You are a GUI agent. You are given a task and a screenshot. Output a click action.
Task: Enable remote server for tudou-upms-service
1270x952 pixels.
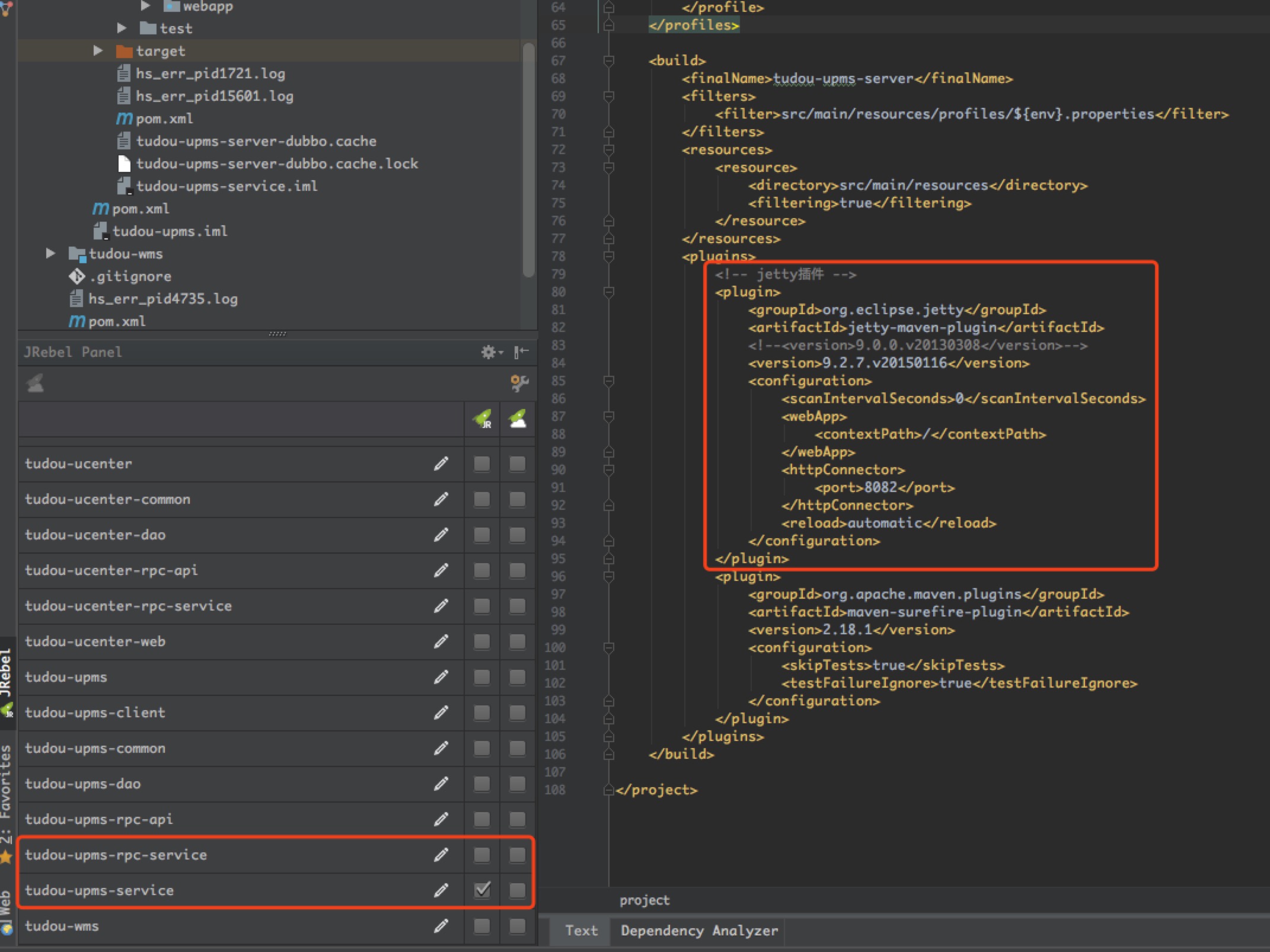(518, 890)
